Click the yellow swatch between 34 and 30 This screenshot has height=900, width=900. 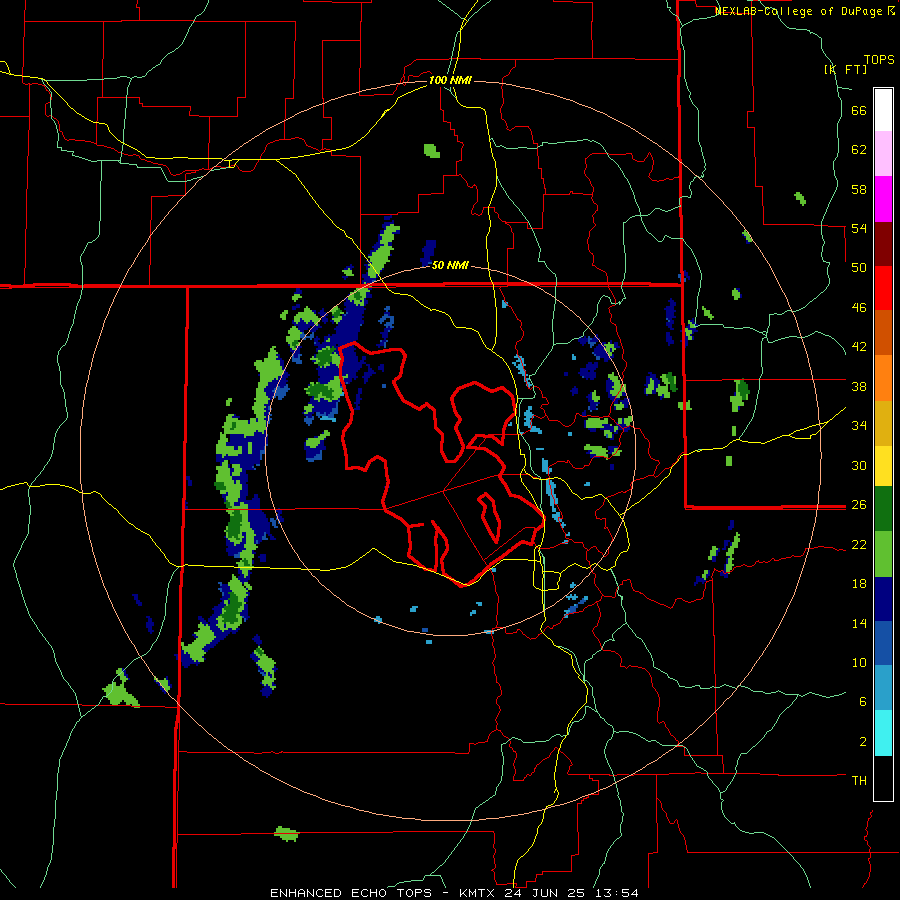[x=883, y=466]
